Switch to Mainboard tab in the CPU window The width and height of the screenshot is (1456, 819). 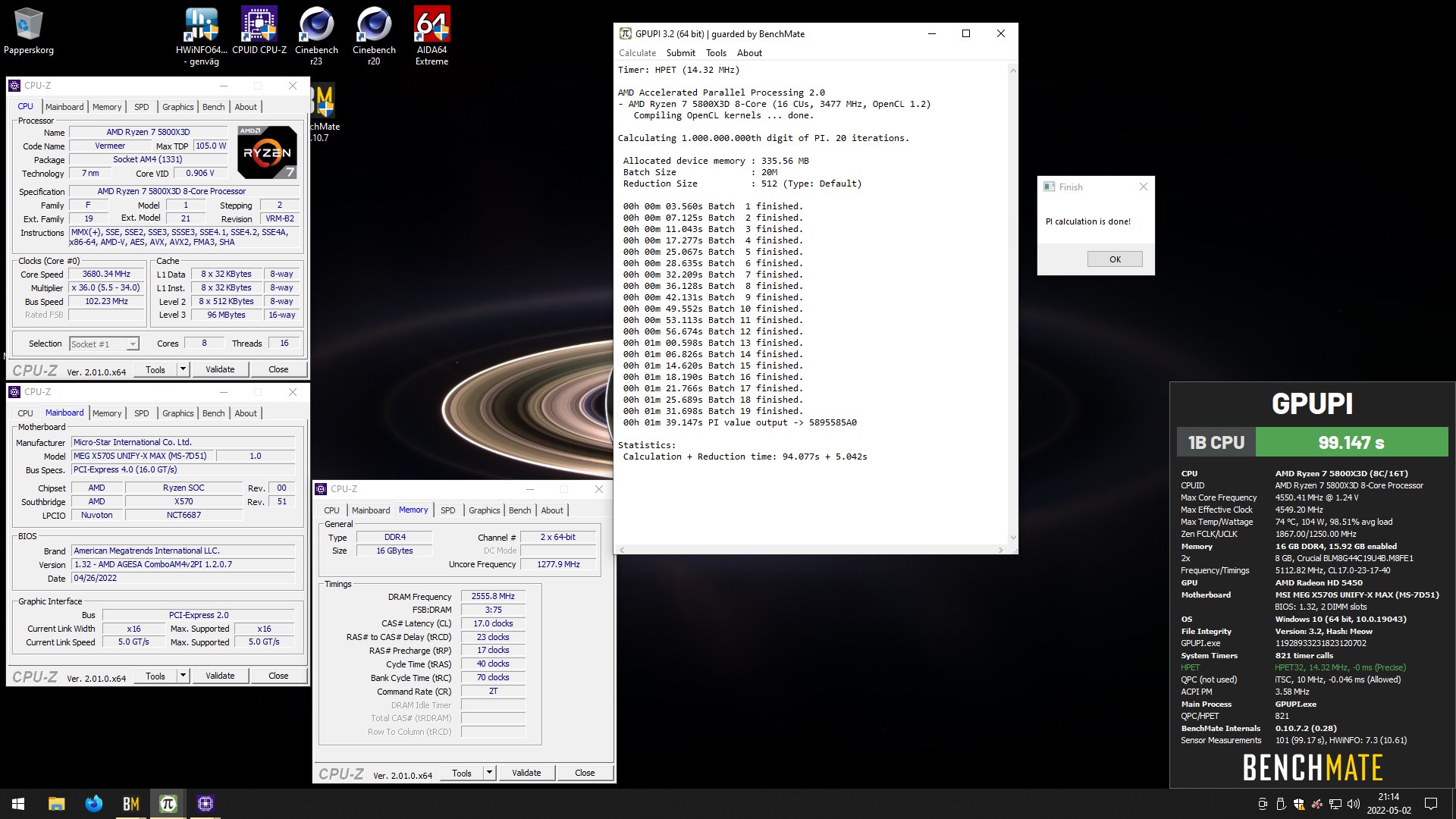(x=64, y=107)
